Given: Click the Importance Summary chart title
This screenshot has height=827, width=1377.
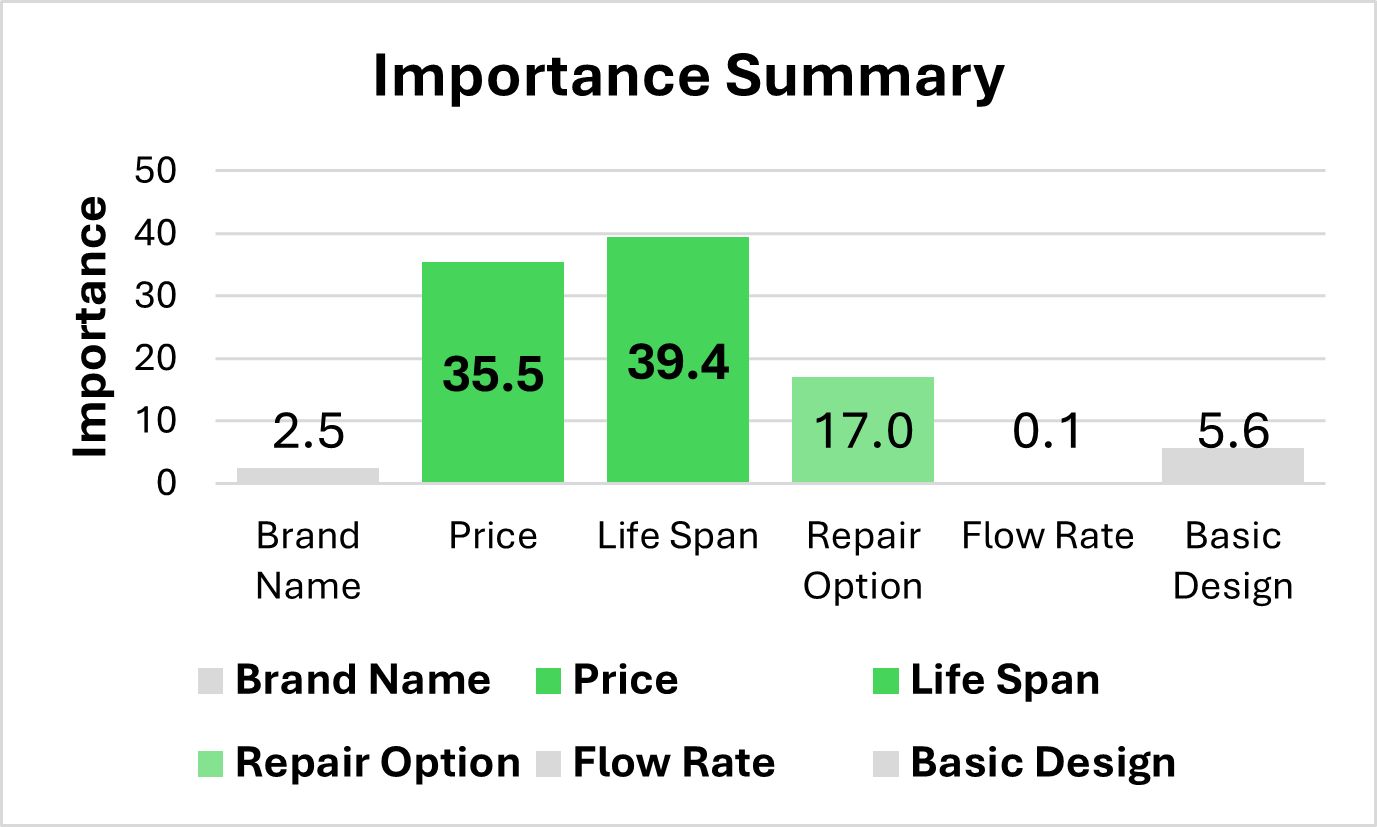Looking at the screenshot, I should 688,77.
